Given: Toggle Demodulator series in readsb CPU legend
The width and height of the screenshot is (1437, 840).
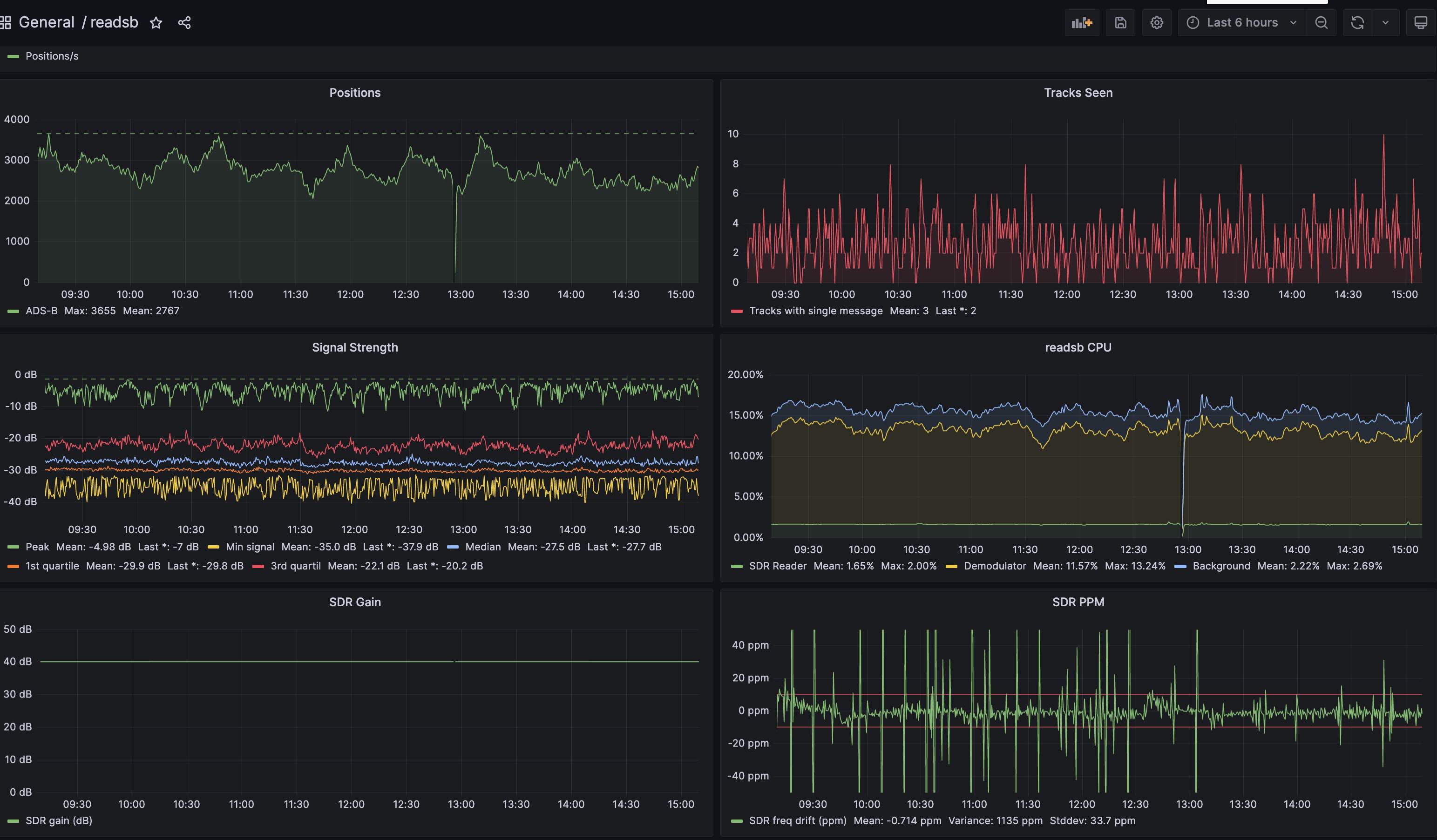Looking at the screenshot, I should [x=995, y=566].
